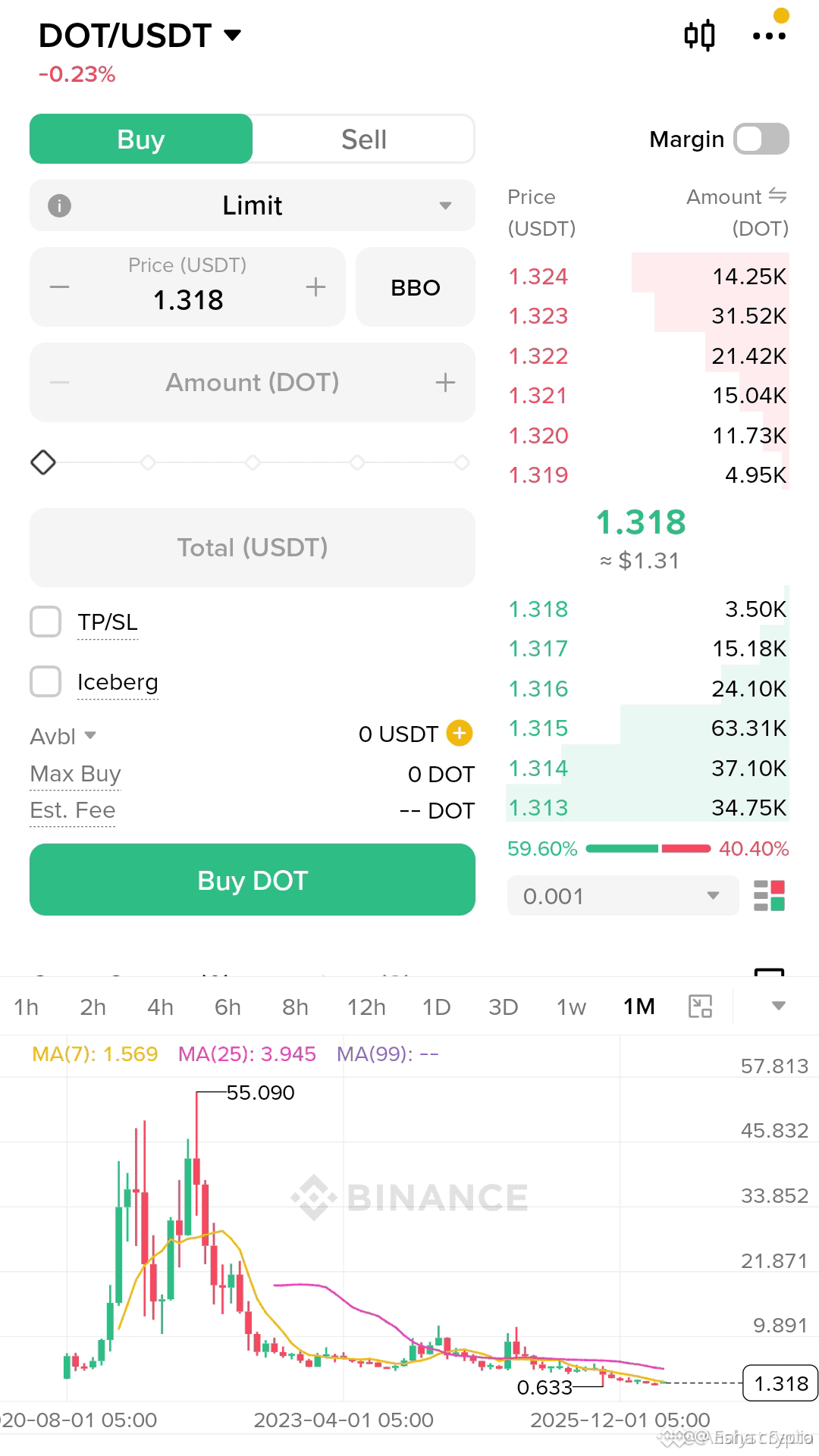Open the three-dot more options menu
Screen dimensions: 819x1456
(x=769, y=36)
